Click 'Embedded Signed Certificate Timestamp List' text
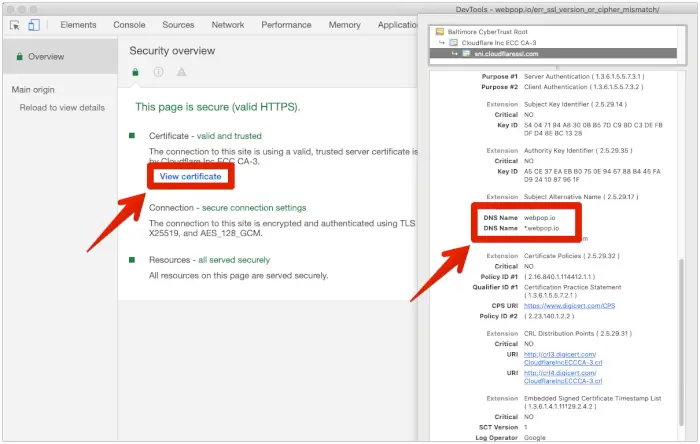Screen dimensions: 700x444 point(592,398)
